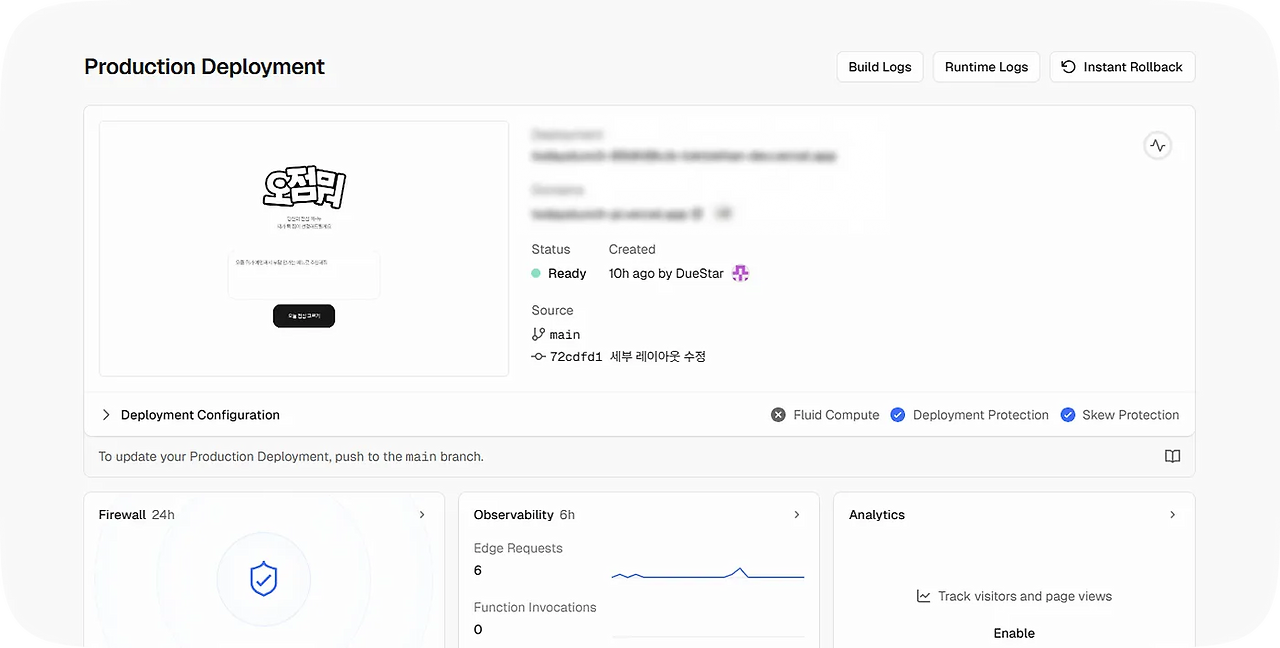Click the git branch icon beside main
Image resolution: width=1280 pixels, height=648 pixels.
[x=539, y=335]
